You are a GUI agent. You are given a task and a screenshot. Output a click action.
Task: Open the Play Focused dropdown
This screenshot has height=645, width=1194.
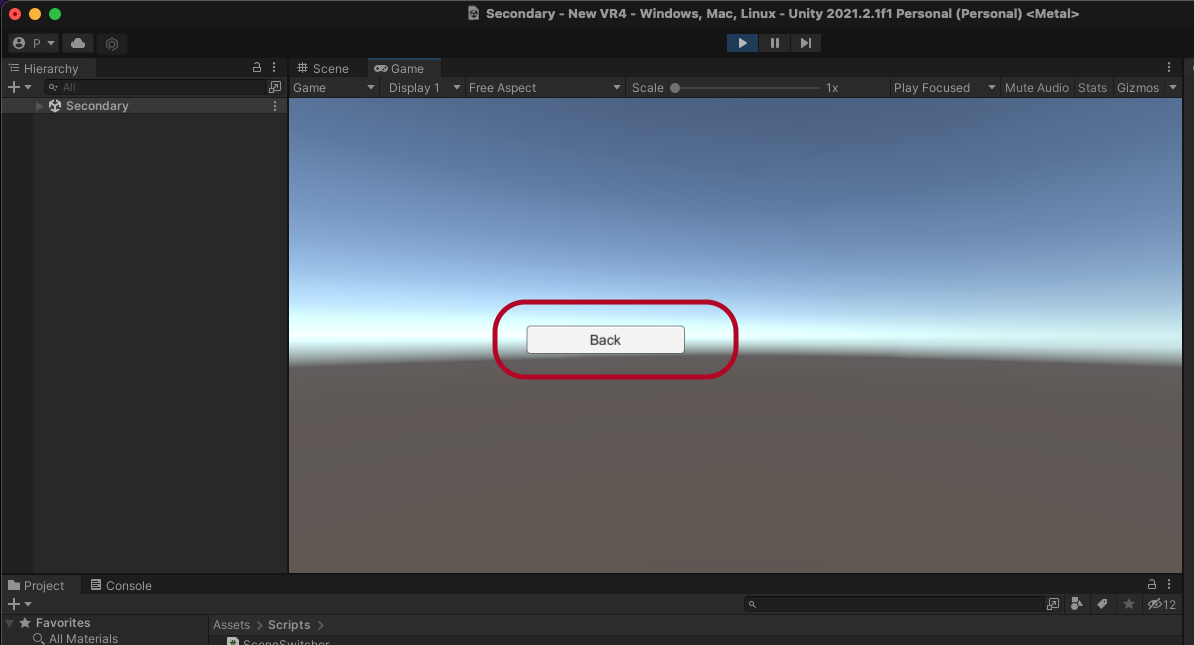[944, 88]
